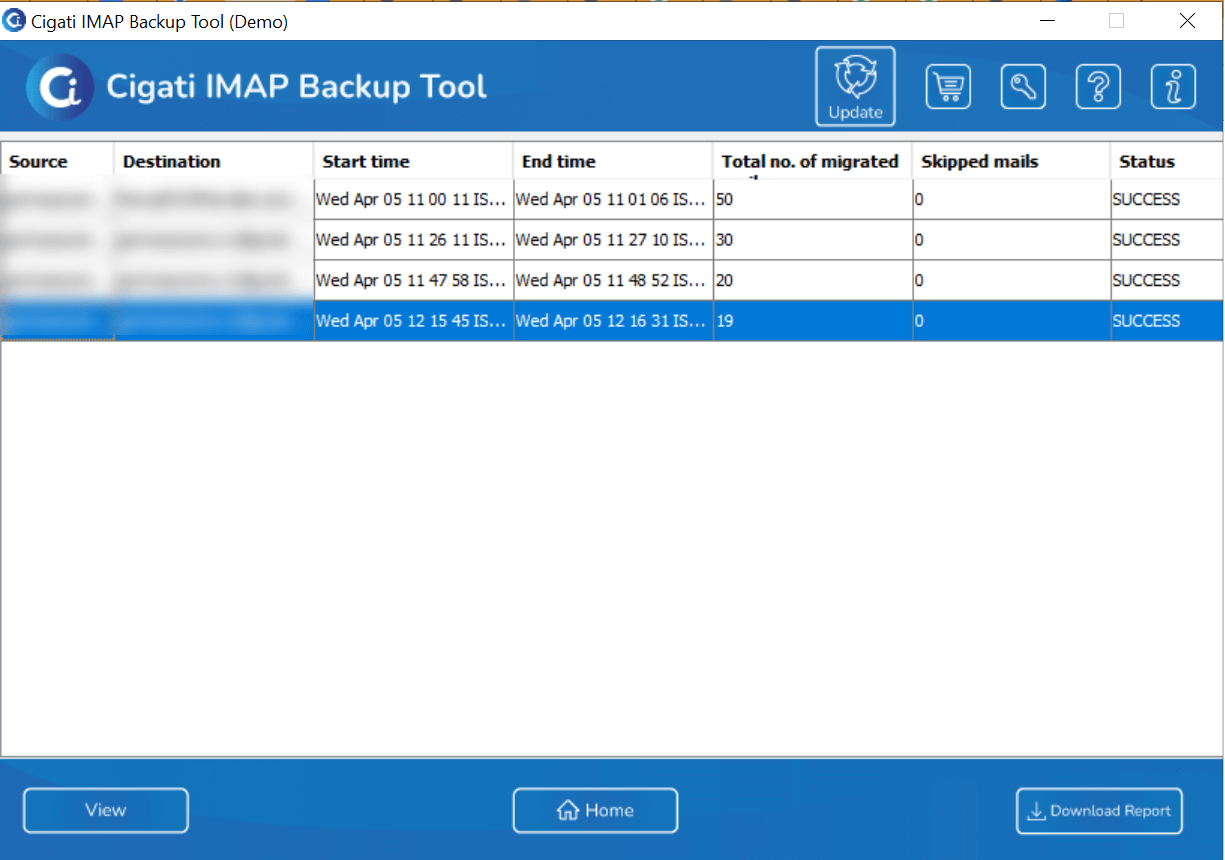Image resolution: width=1225 pixels, height=860 pixels.
Task: Open the shopping cart purchase icon
Action: pyautogui.click(x=948, y=87)
